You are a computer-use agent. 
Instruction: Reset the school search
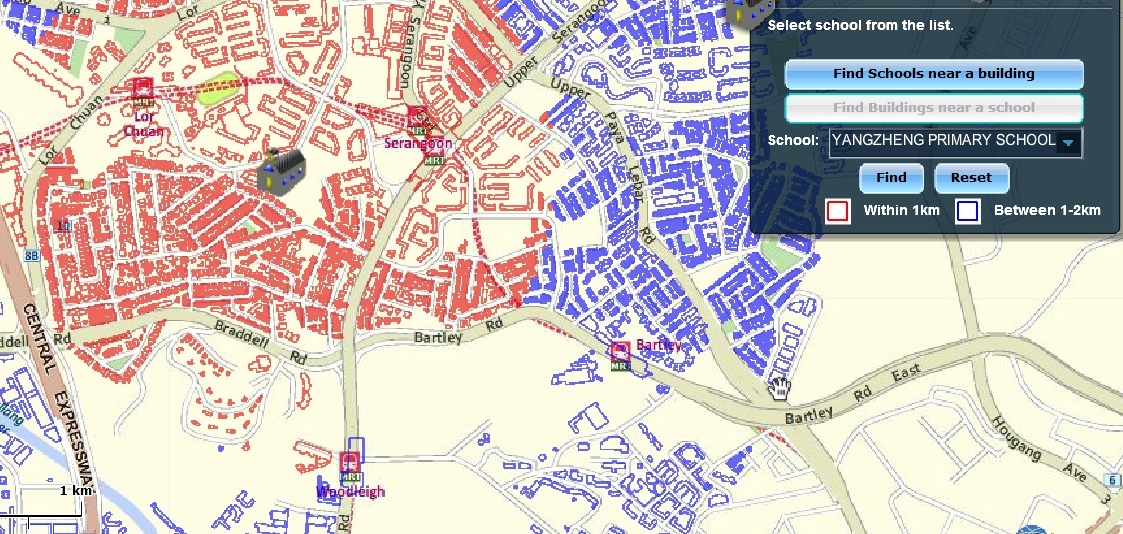coord(971,178)
